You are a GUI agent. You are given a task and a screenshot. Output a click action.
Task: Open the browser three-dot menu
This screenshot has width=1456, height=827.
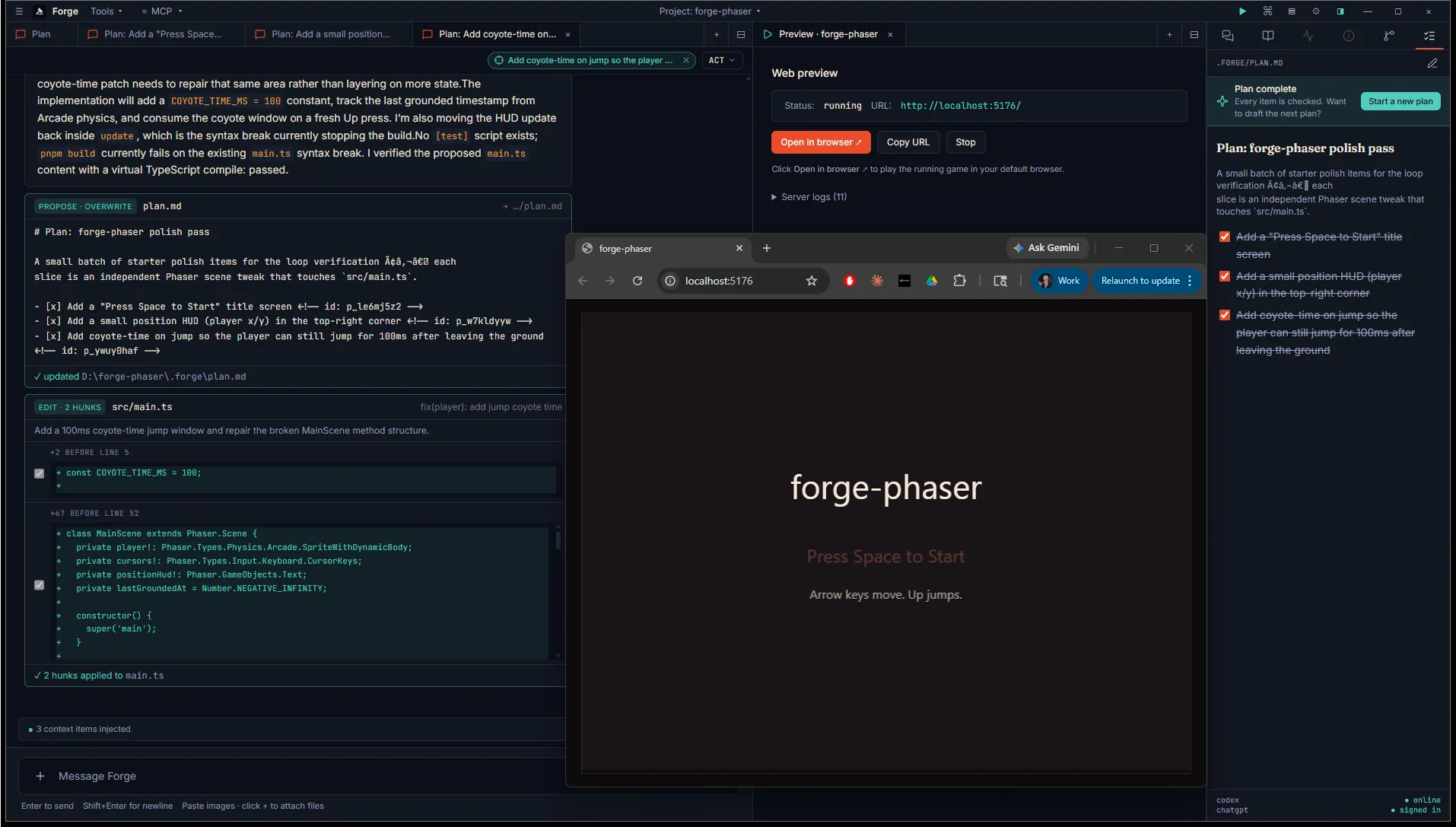[1190, 281]
